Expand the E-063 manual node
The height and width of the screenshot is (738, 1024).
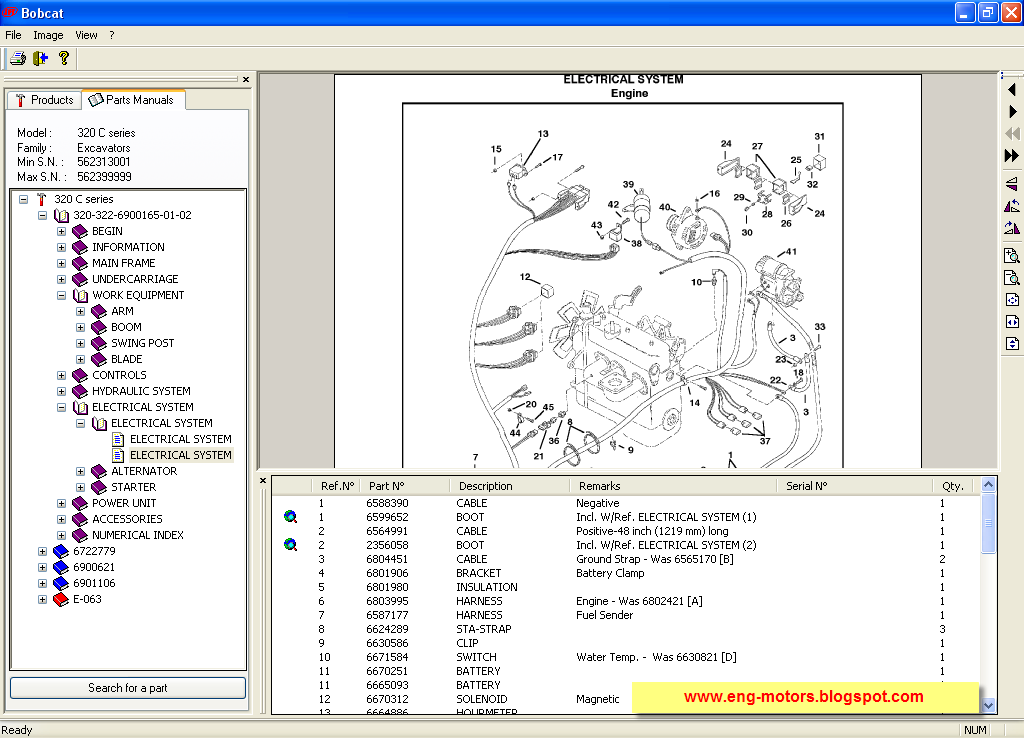pyautogui.click(x=42, y=600)
